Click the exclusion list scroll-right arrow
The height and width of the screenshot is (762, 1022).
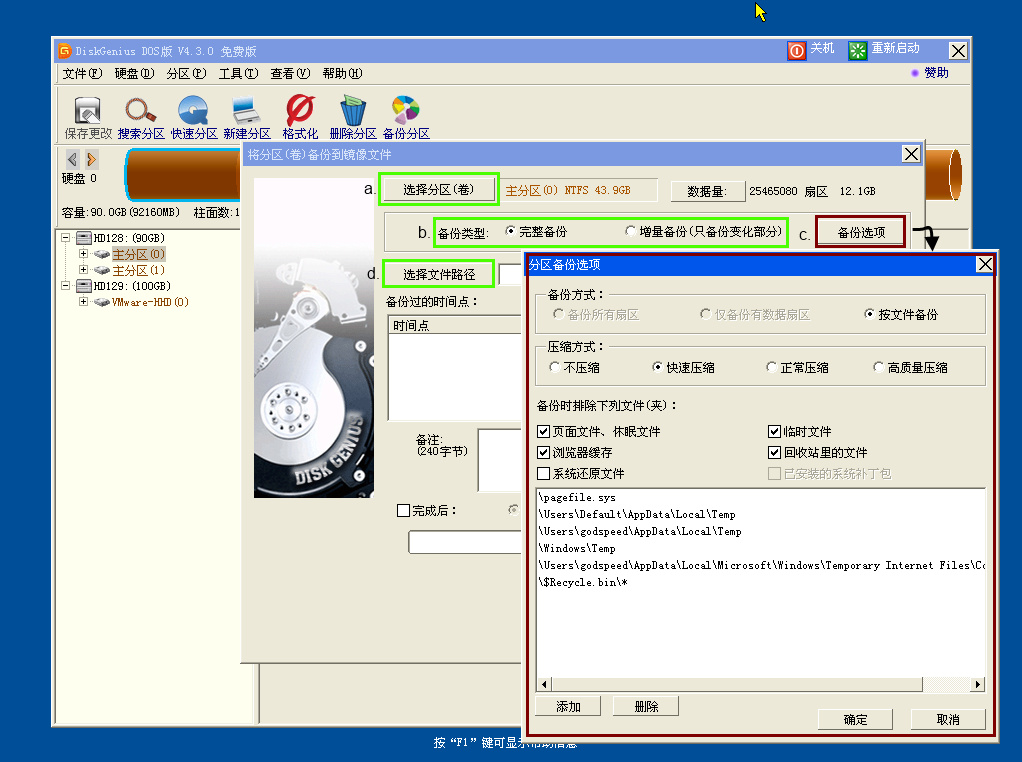click(x=977, y=684)
